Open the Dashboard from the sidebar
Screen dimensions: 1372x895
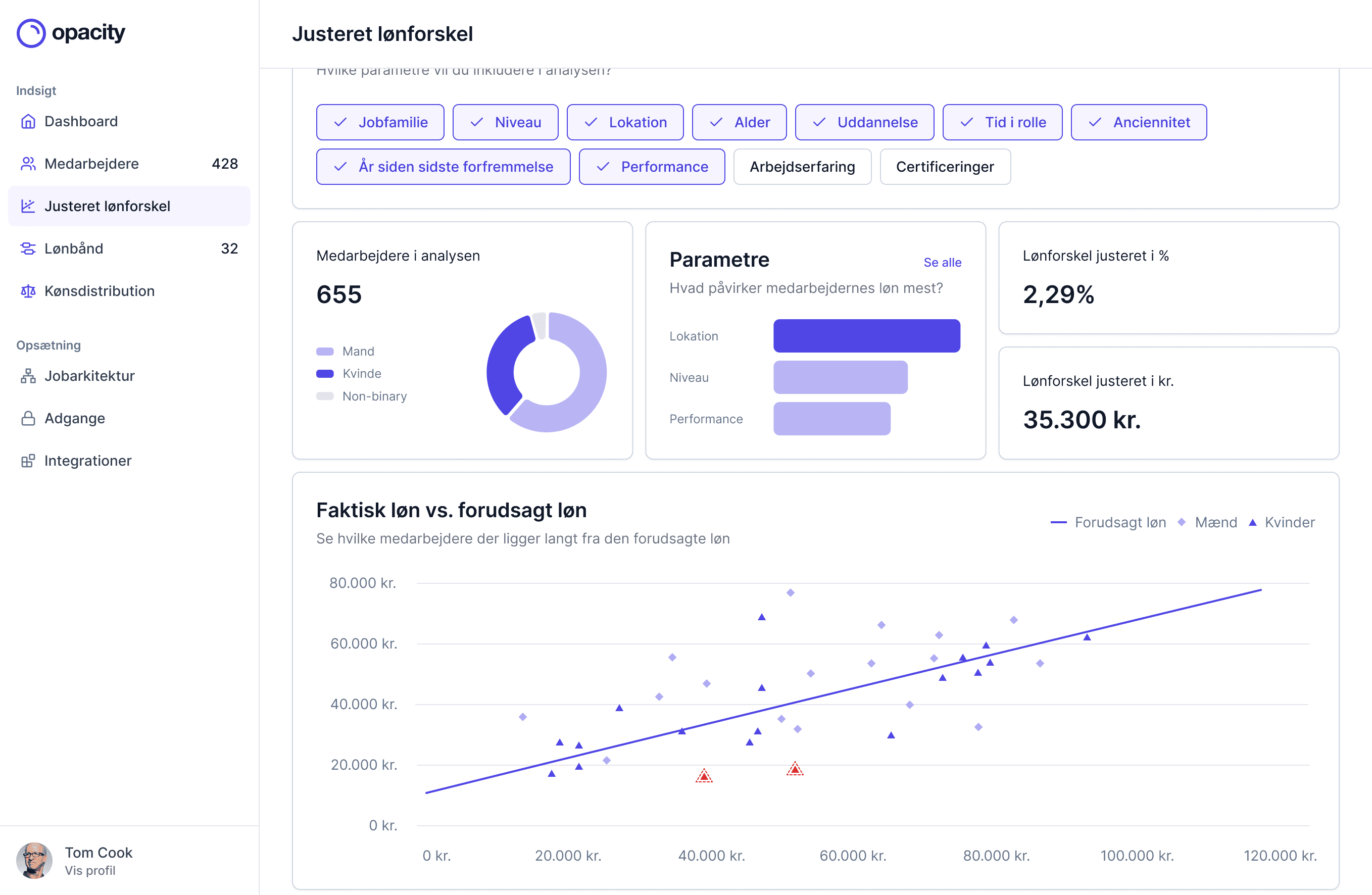81,122
